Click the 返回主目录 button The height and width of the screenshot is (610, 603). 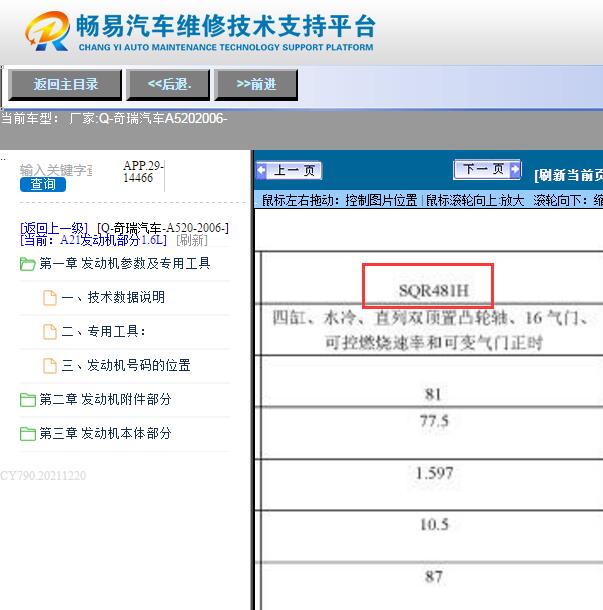click(x=65, y=84)
